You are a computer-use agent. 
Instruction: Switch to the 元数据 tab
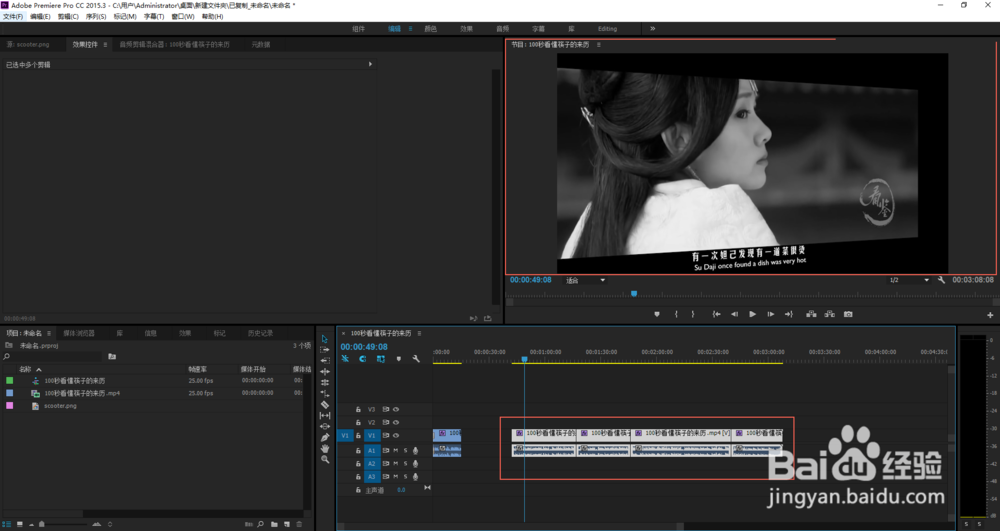[261, 45]
